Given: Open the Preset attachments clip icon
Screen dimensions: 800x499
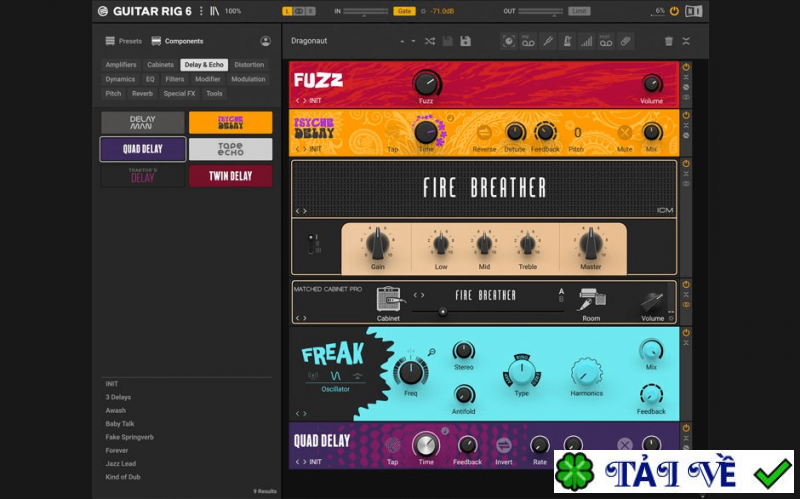Looking at the screenshot, I should pos(625,41).
